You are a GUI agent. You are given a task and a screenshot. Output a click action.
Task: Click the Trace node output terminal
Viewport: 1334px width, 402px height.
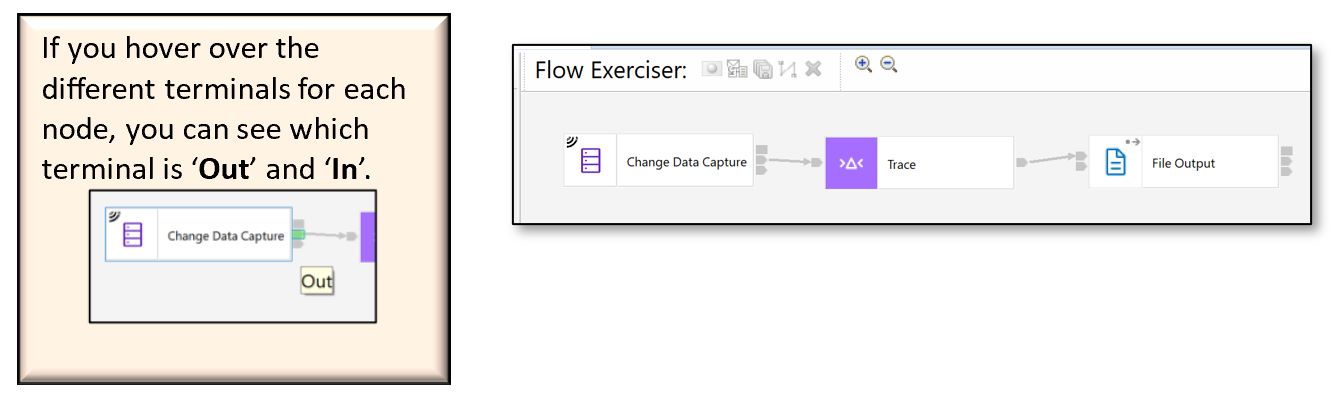1021,161
